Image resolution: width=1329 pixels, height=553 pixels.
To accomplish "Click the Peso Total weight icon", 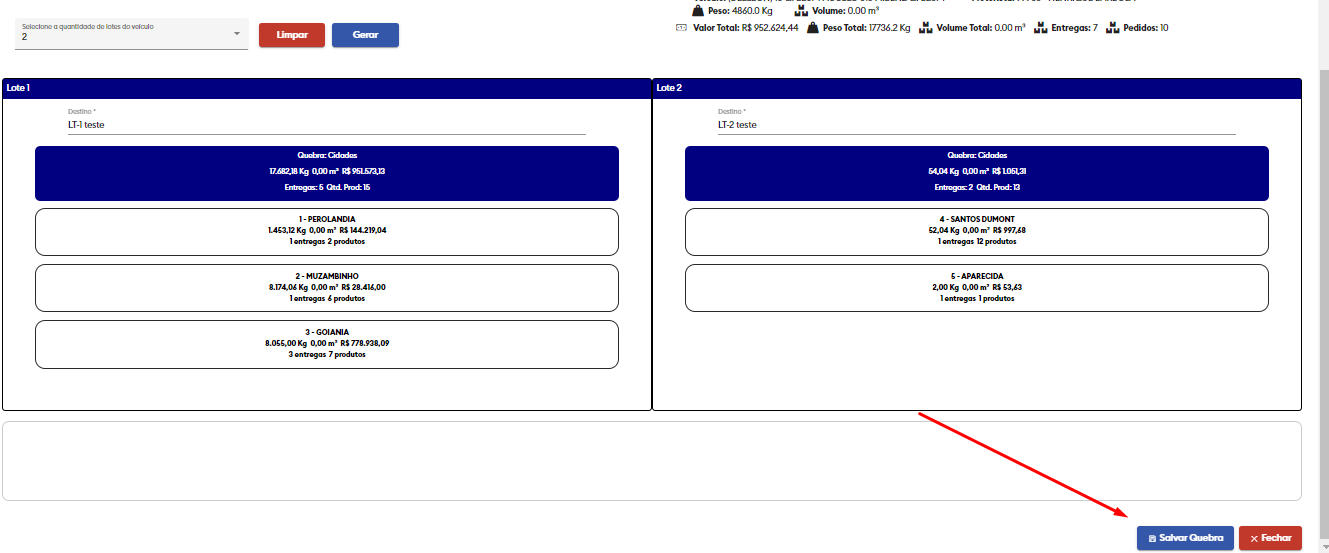I will click(x=813, y=27).
